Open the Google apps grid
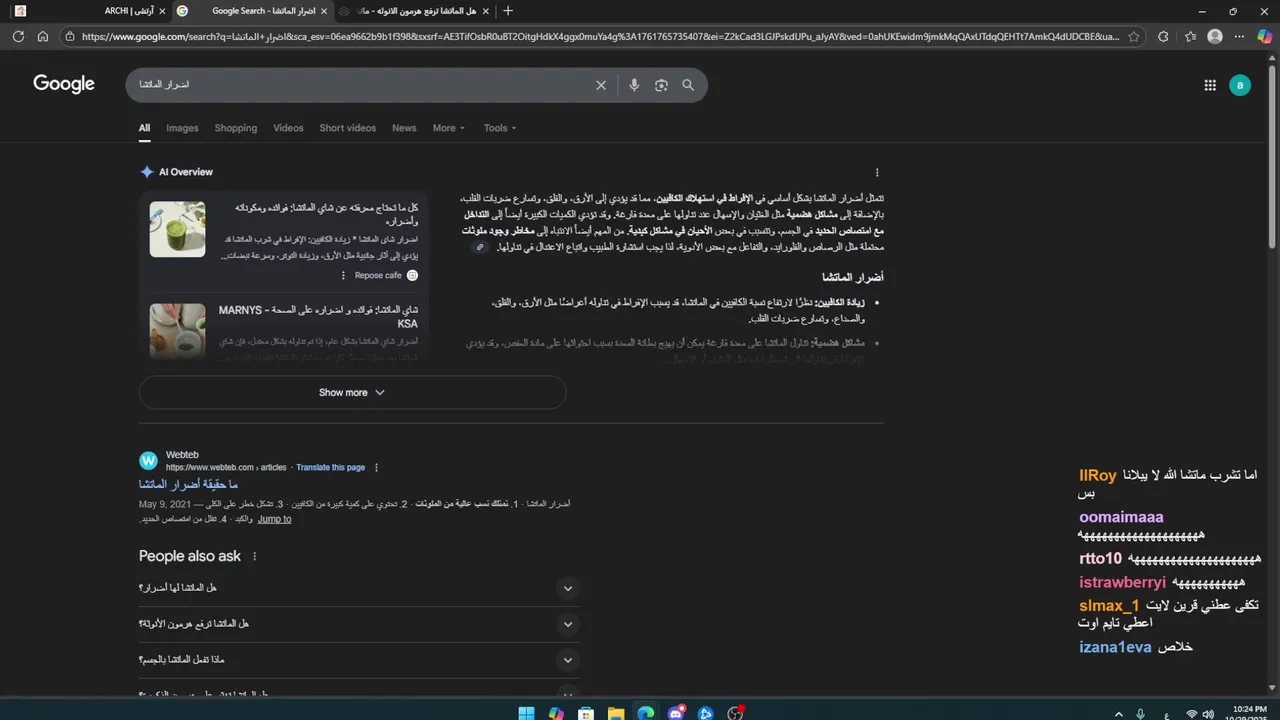1280x720 pixels. point(1210,85)
